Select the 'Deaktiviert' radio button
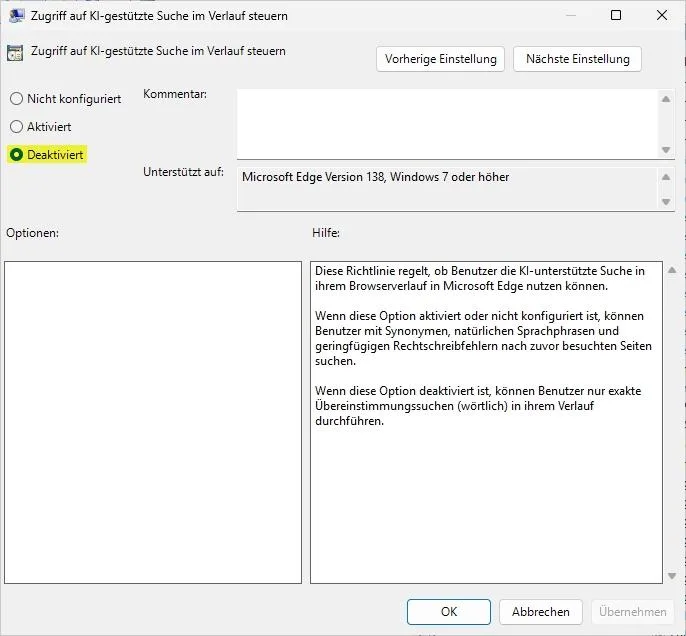The height and width of the screenshot is (636, 686). click(x=16, y=155)
